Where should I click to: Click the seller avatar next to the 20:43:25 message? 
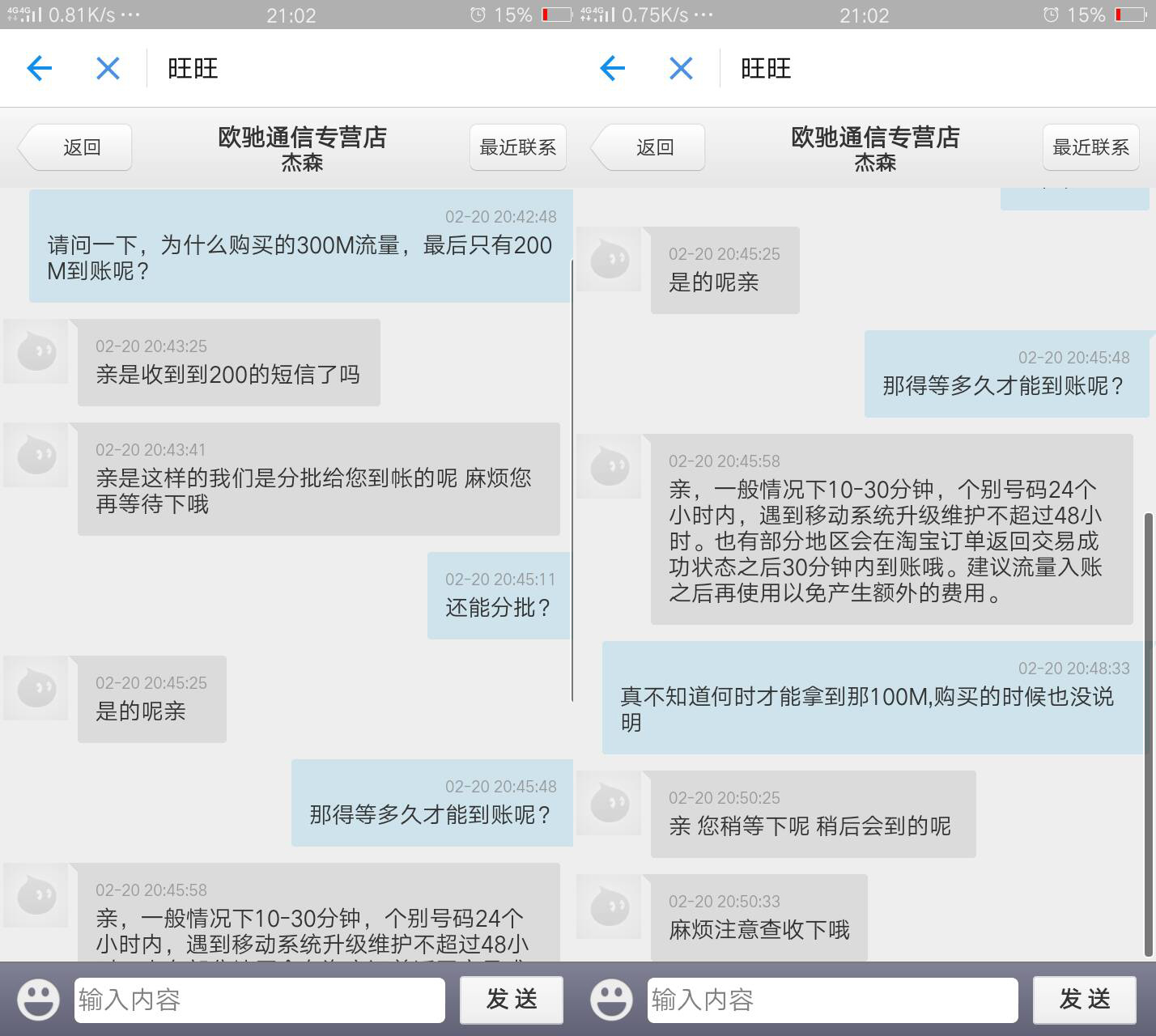pos(36,352)
